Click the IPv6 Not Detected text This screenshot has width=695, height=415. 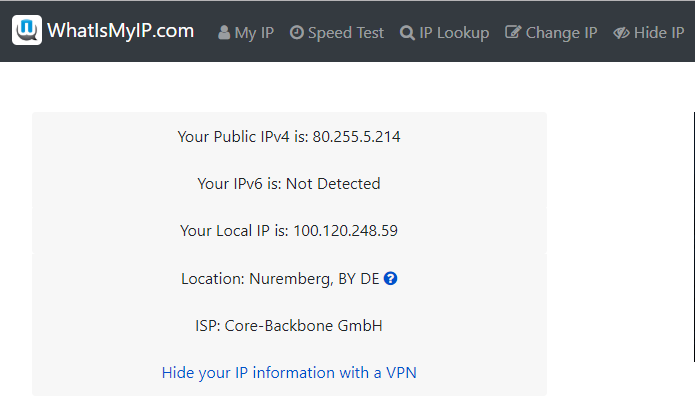[333, 184]
